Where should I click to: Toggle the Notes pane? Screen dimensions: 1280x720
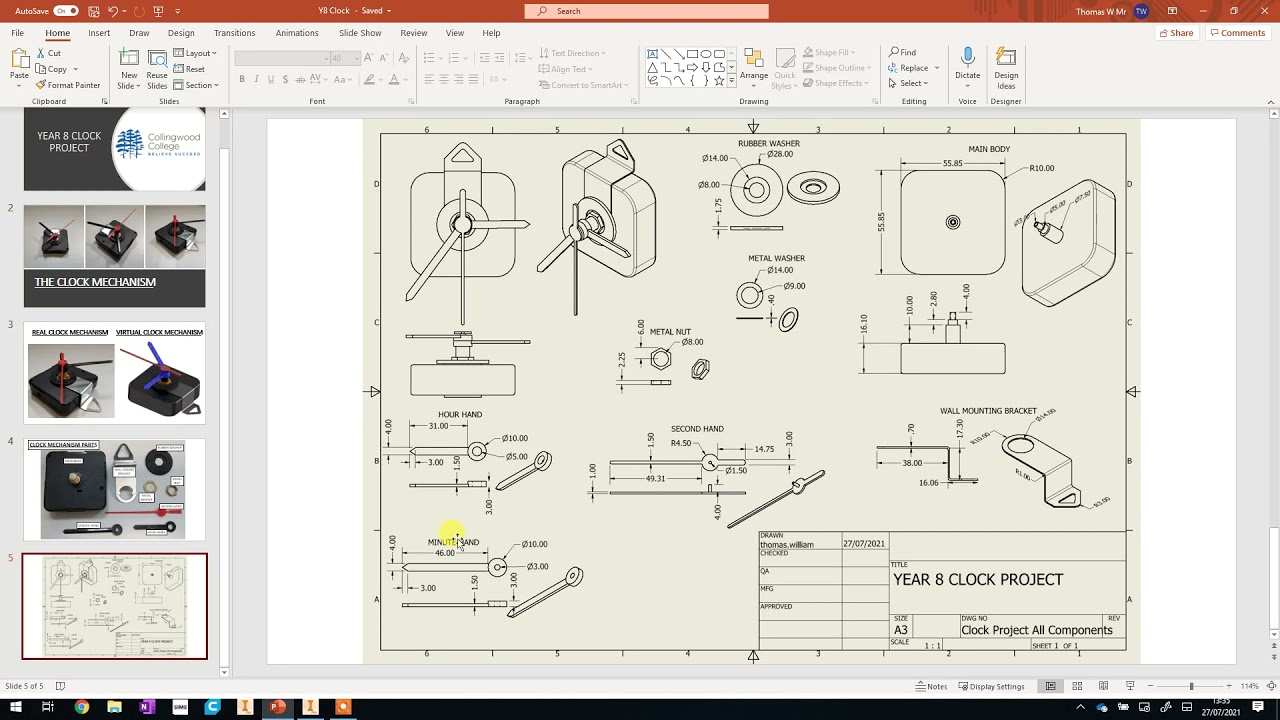(x=931, y=687)
